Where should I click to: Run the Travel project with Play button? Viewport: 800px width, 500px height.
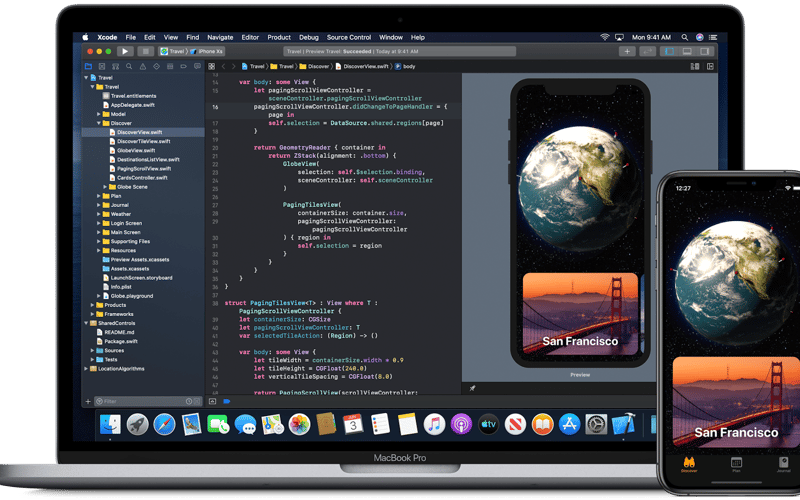click(x=125, y=51)
